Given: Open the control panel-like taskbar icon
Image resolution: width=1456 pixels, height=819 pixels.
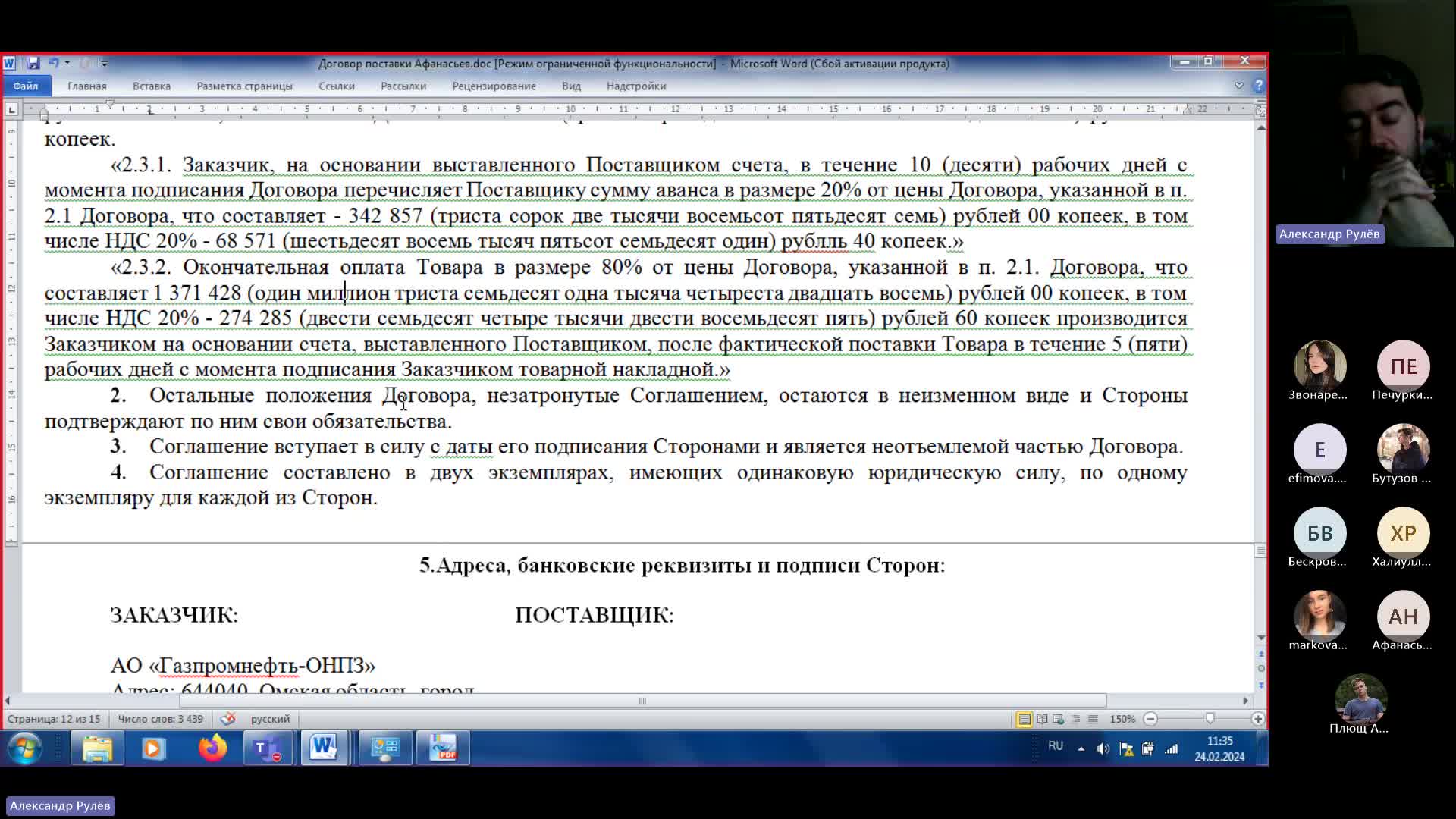Looking at the screenshot, I should click(385, 749).
